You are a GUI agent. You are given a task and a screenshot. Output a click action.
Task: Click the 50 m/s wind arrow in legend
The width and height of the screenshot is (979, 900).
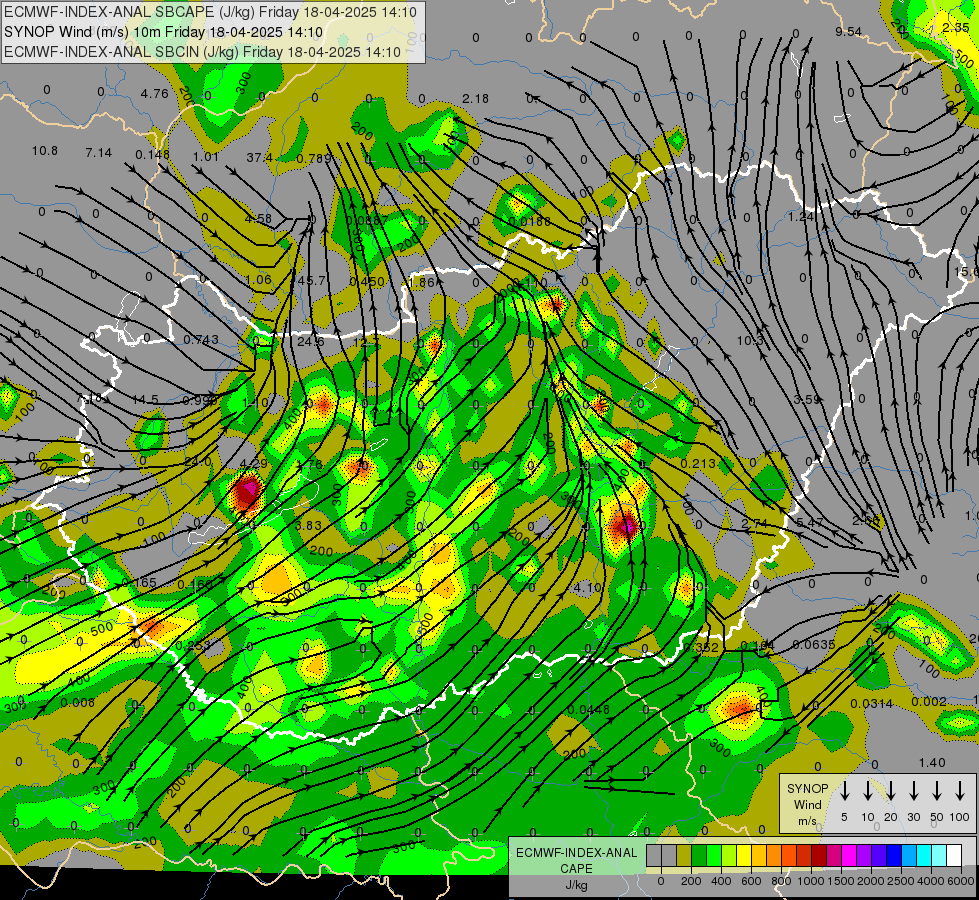[937, 791]
